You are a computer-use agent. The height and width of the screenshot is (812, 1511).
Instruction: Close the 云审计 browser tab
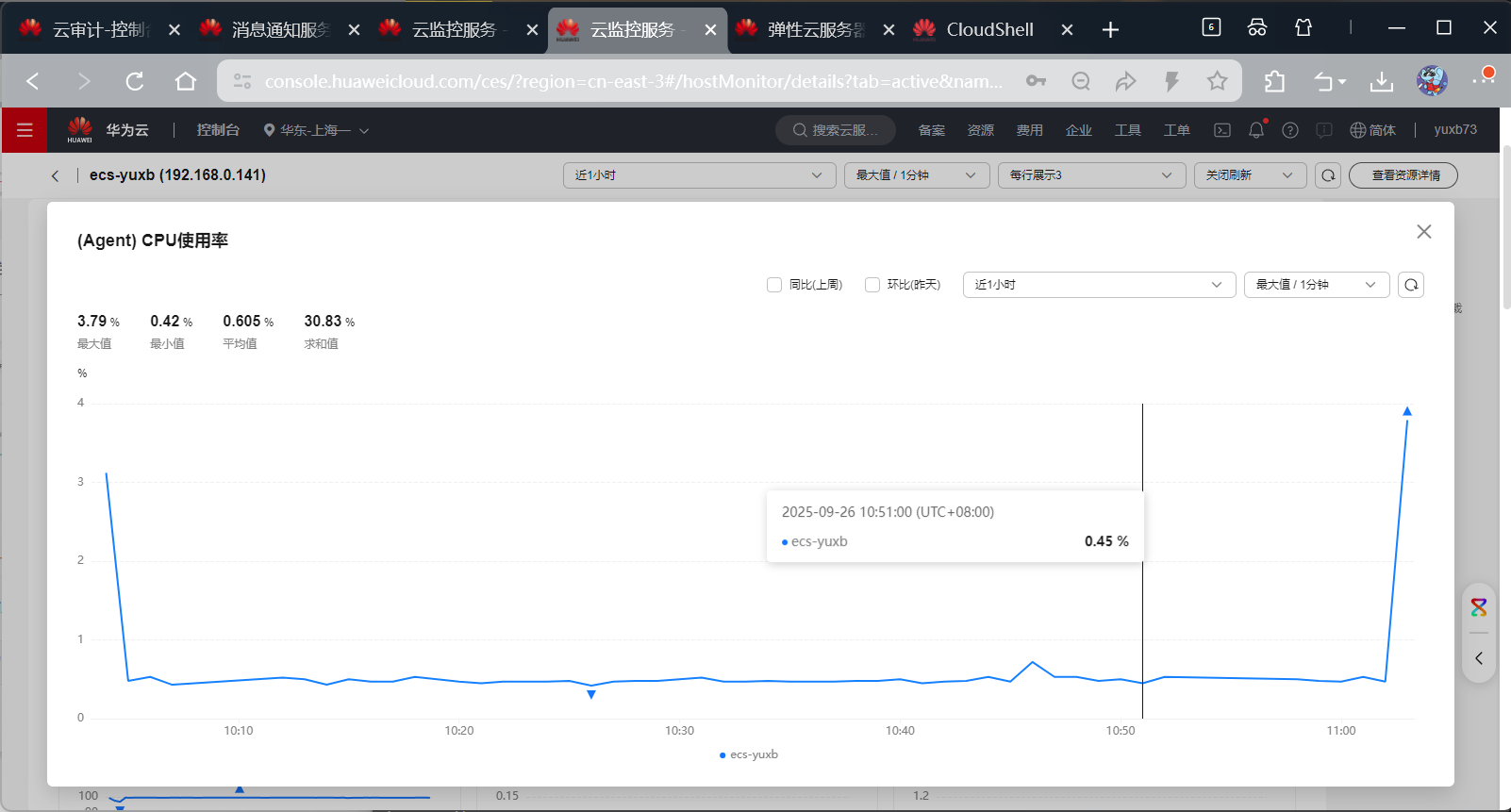click(174, 30)
